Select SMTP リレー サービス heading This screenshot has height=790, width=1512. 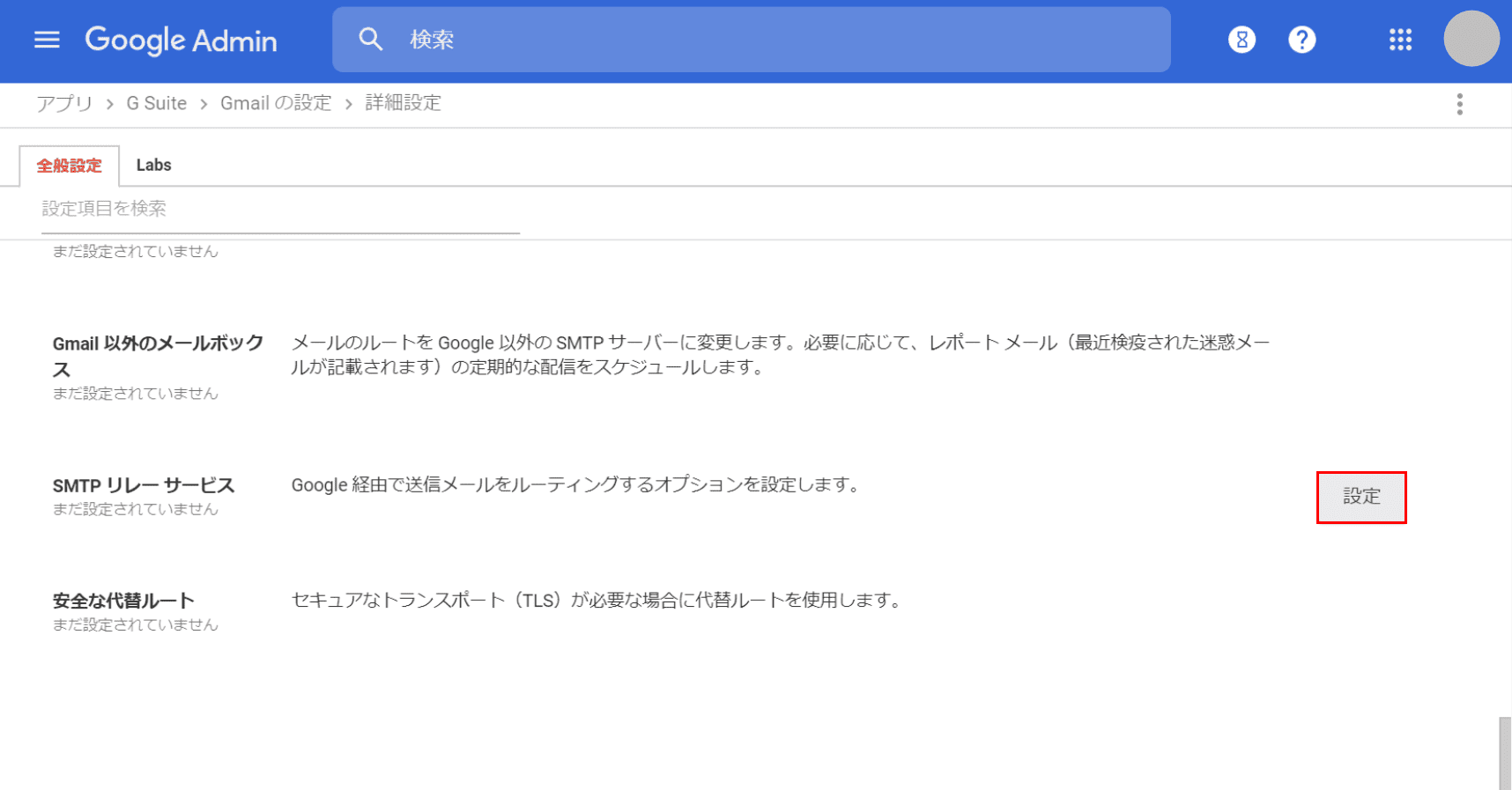tap(144, 485)
